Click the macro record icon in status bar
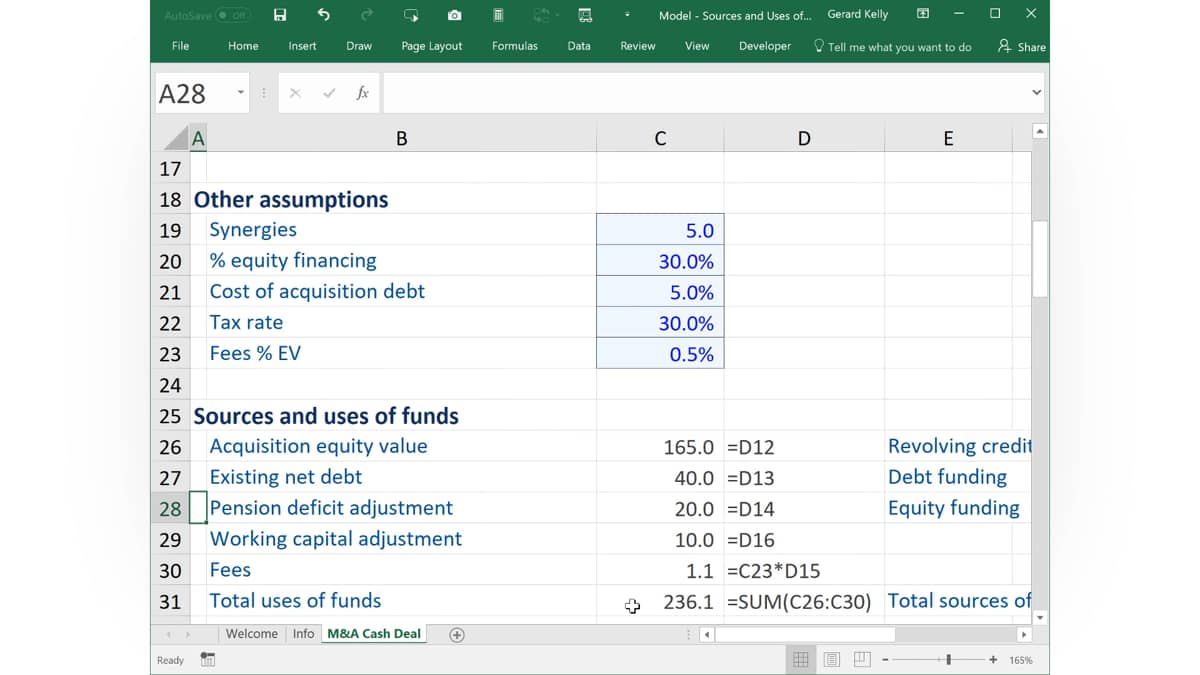 (x=208, y=660)
